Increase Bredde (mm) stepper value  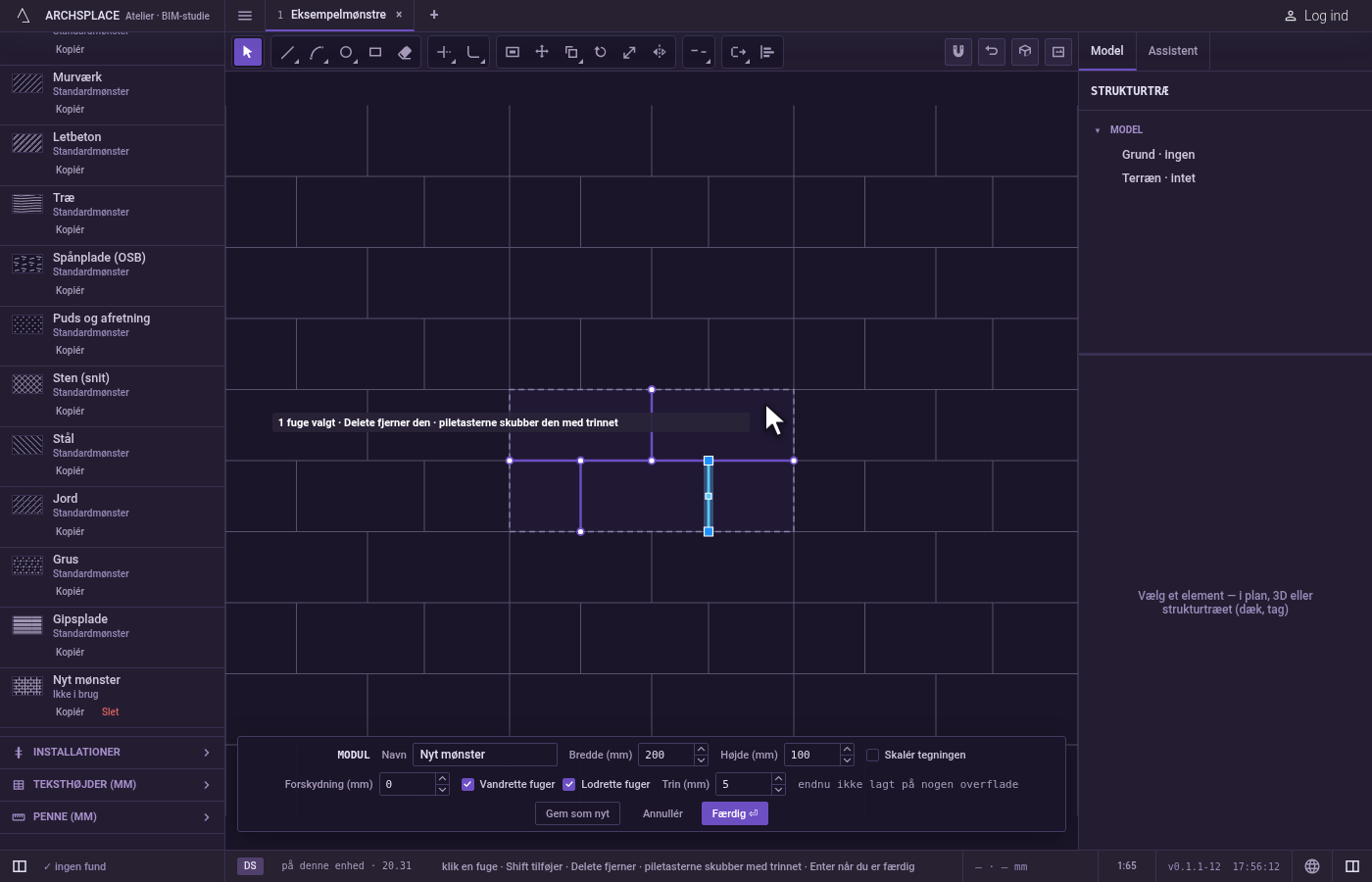pos(701,750)
